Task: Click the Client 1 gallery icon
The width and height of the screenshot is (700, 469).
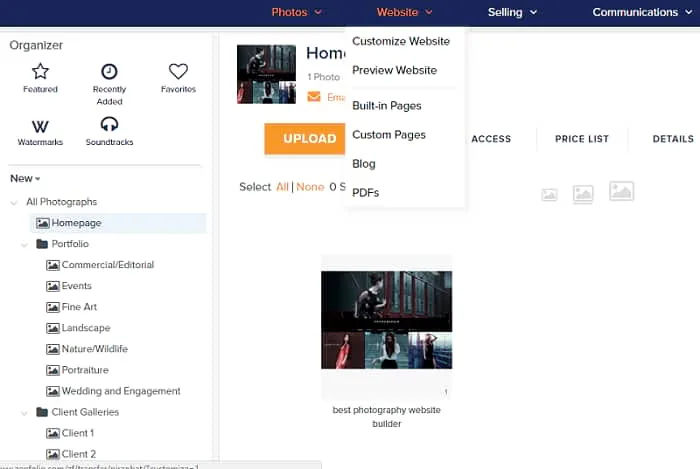Action: (x=53, y=433)
